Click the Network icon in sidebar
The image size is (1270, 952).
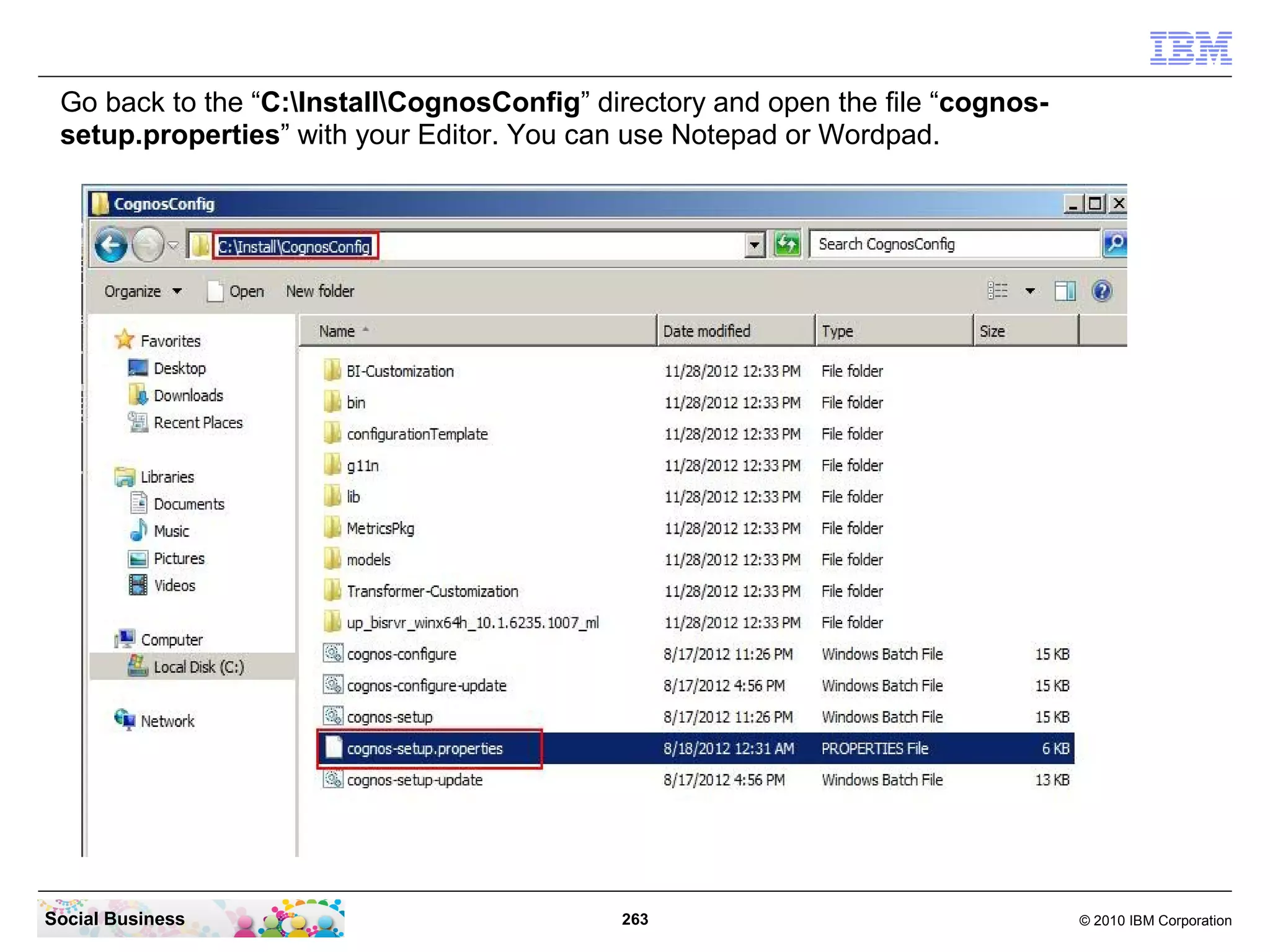coord(125,720)
